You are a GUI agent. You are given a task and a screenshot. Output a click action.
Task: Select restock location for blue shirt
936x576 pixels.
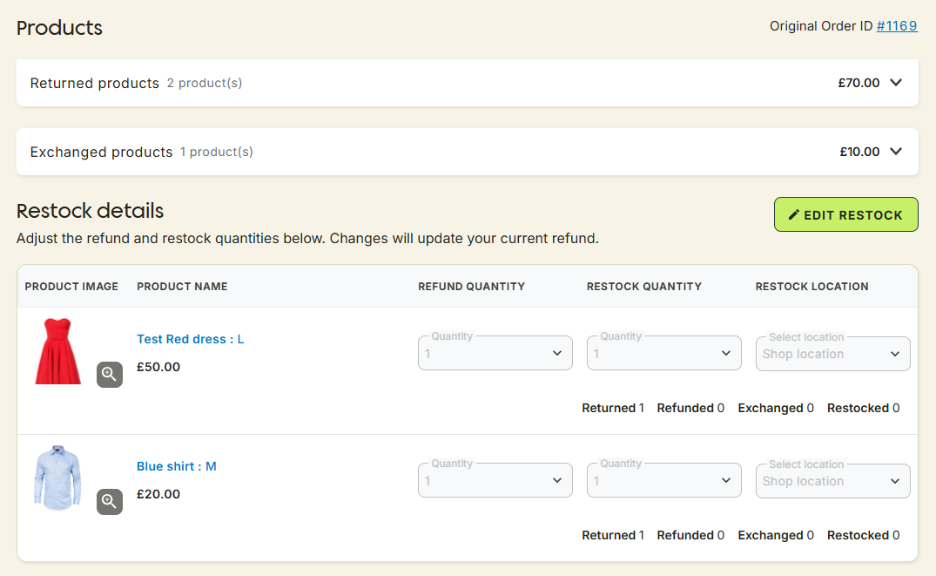click(833, 480)
